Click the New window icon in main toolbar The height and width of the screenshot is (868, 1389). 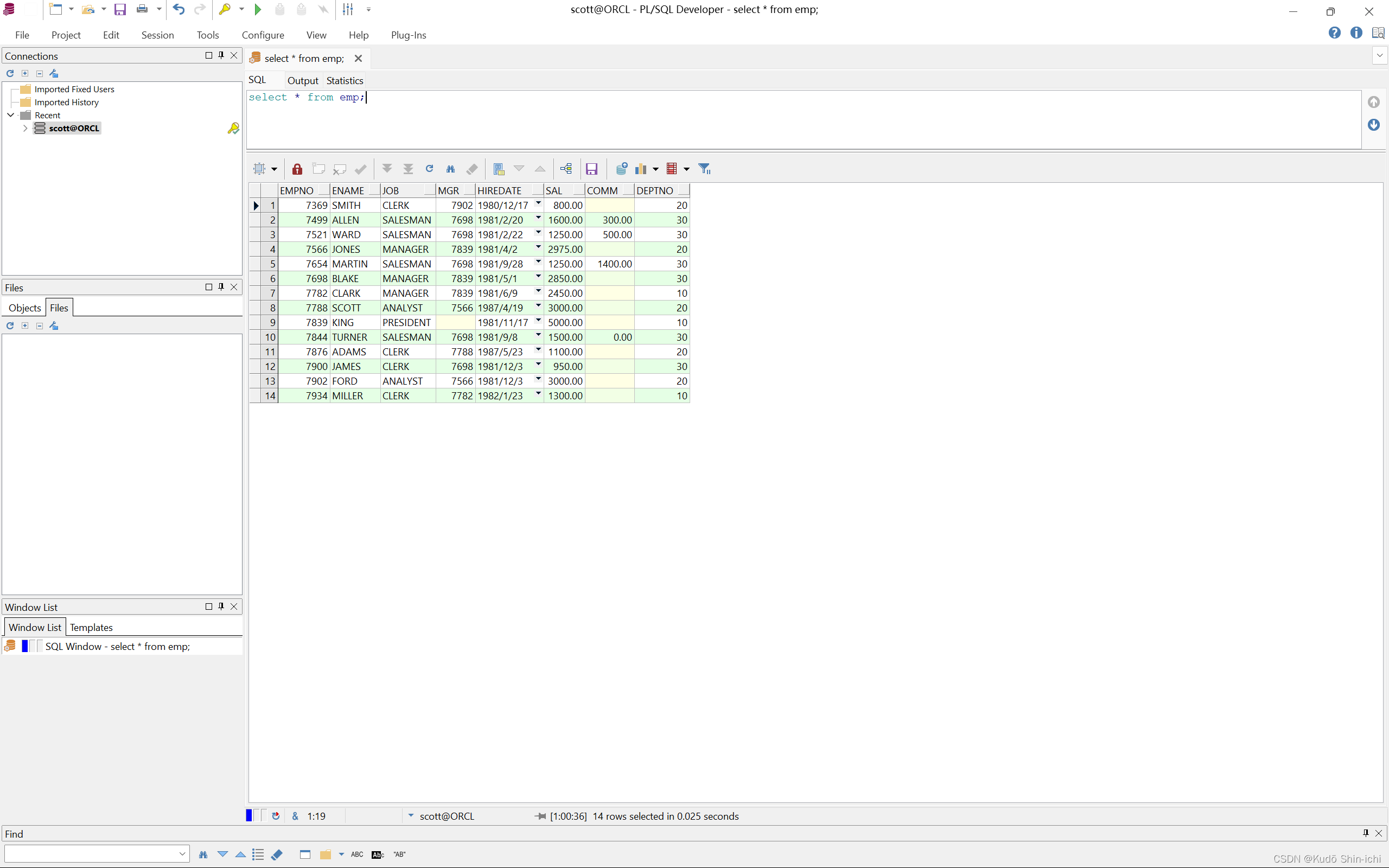(56, 9)
